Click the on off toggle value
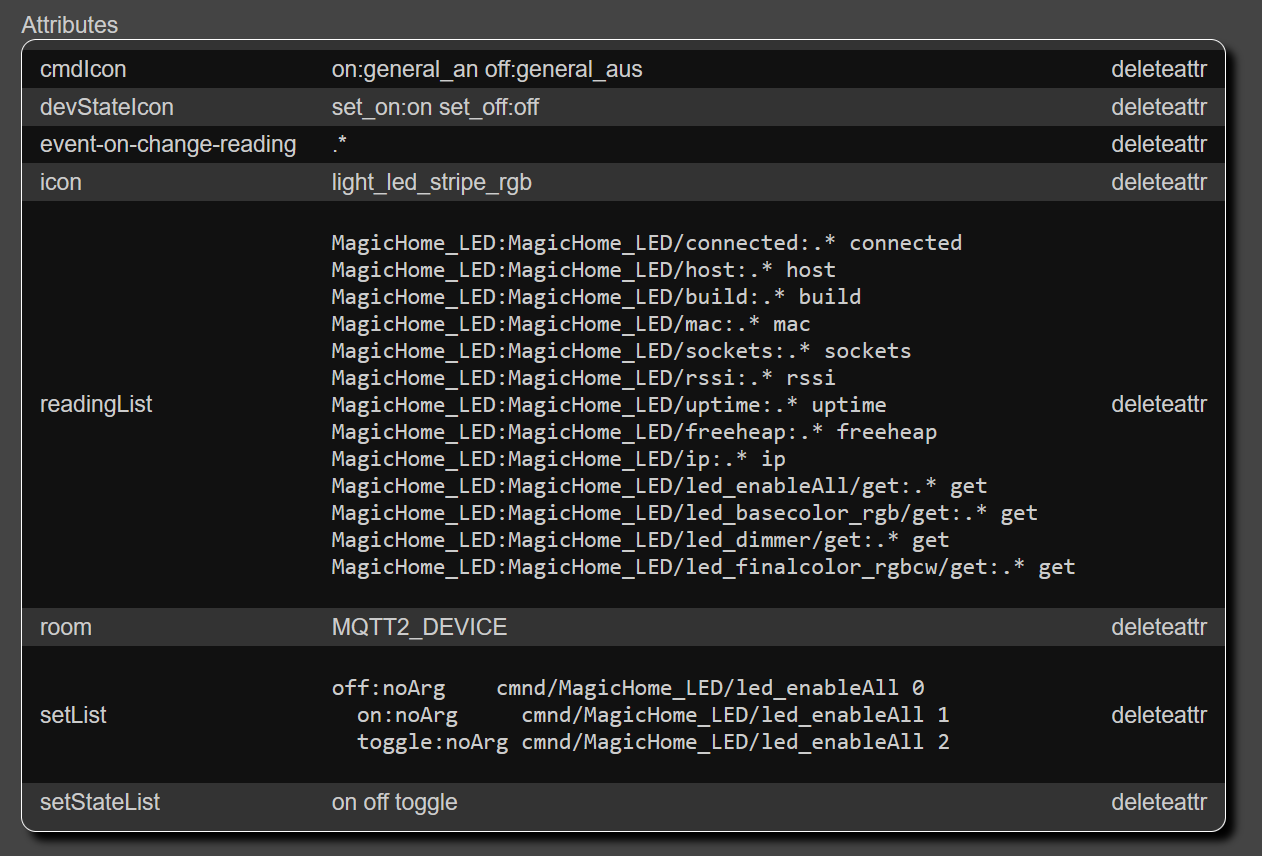The width and height of the screenshot is (1262, 856). coord(395,803)
